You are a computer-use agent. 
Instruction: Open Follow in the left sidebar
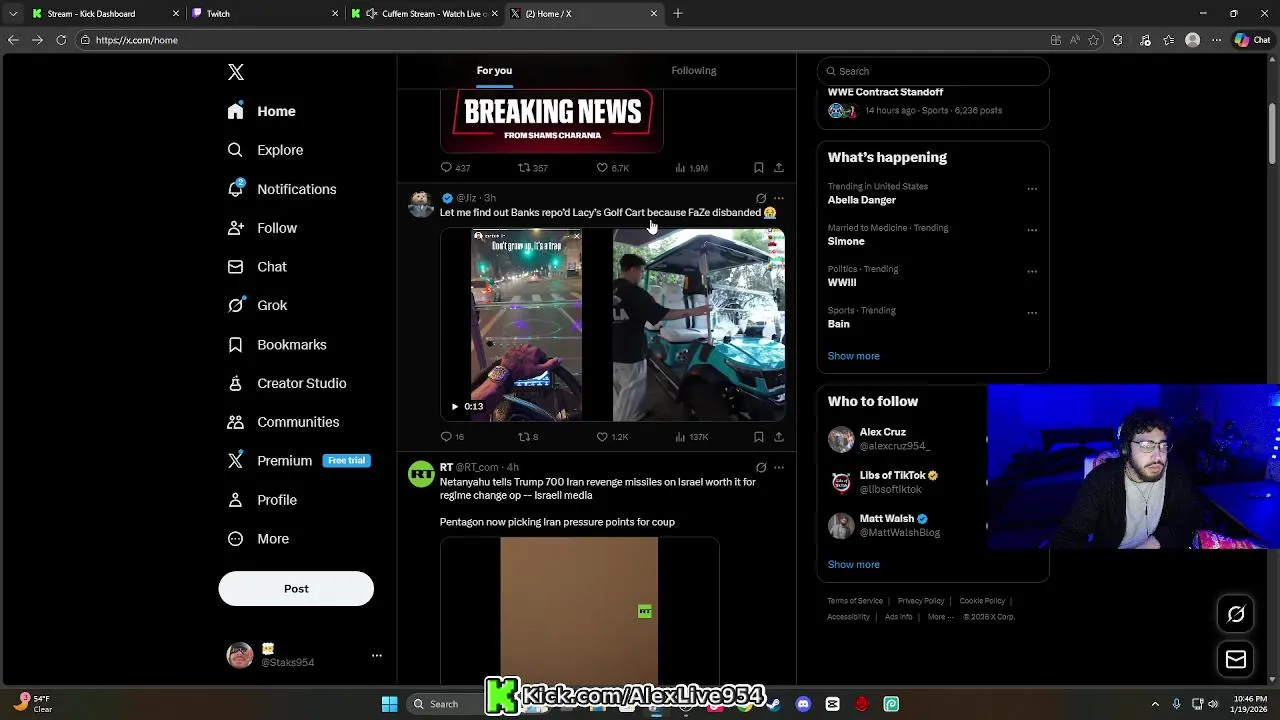[x=262, y=228]
